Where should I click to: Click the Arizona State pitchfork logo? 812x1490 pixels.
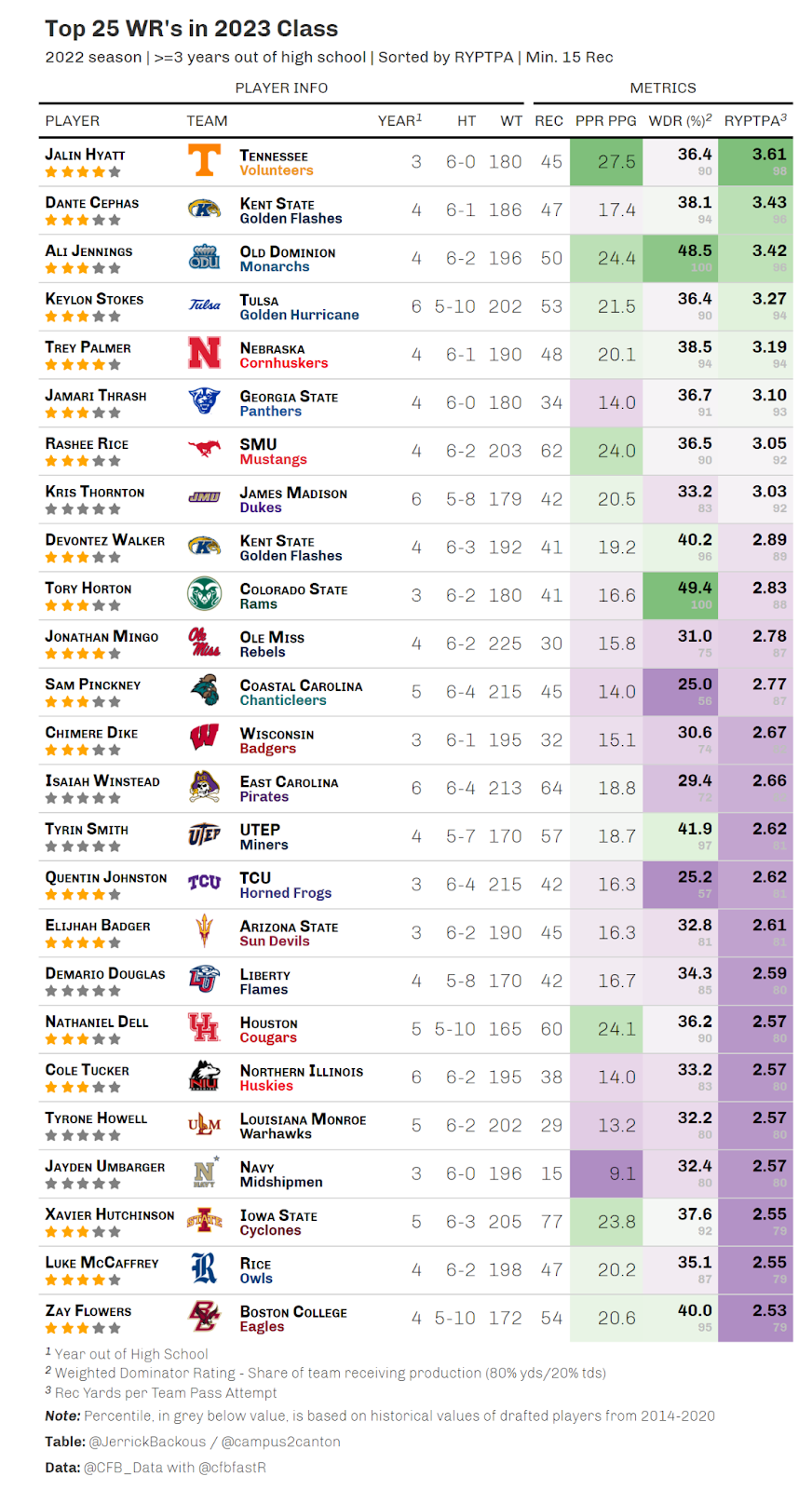pos(204,931)
